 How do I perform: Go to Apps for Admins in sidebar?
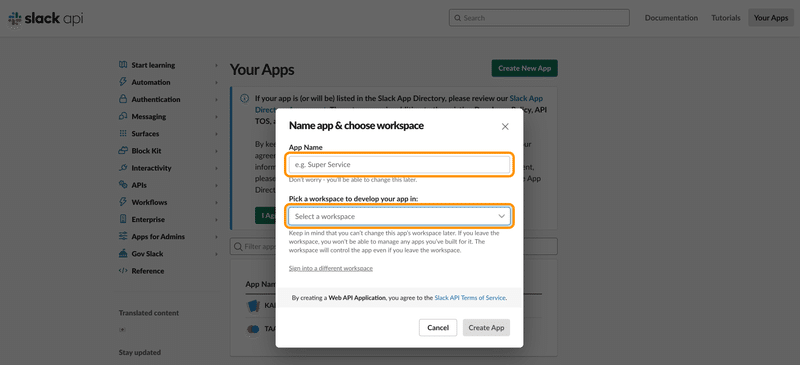(x=158, y=237)
